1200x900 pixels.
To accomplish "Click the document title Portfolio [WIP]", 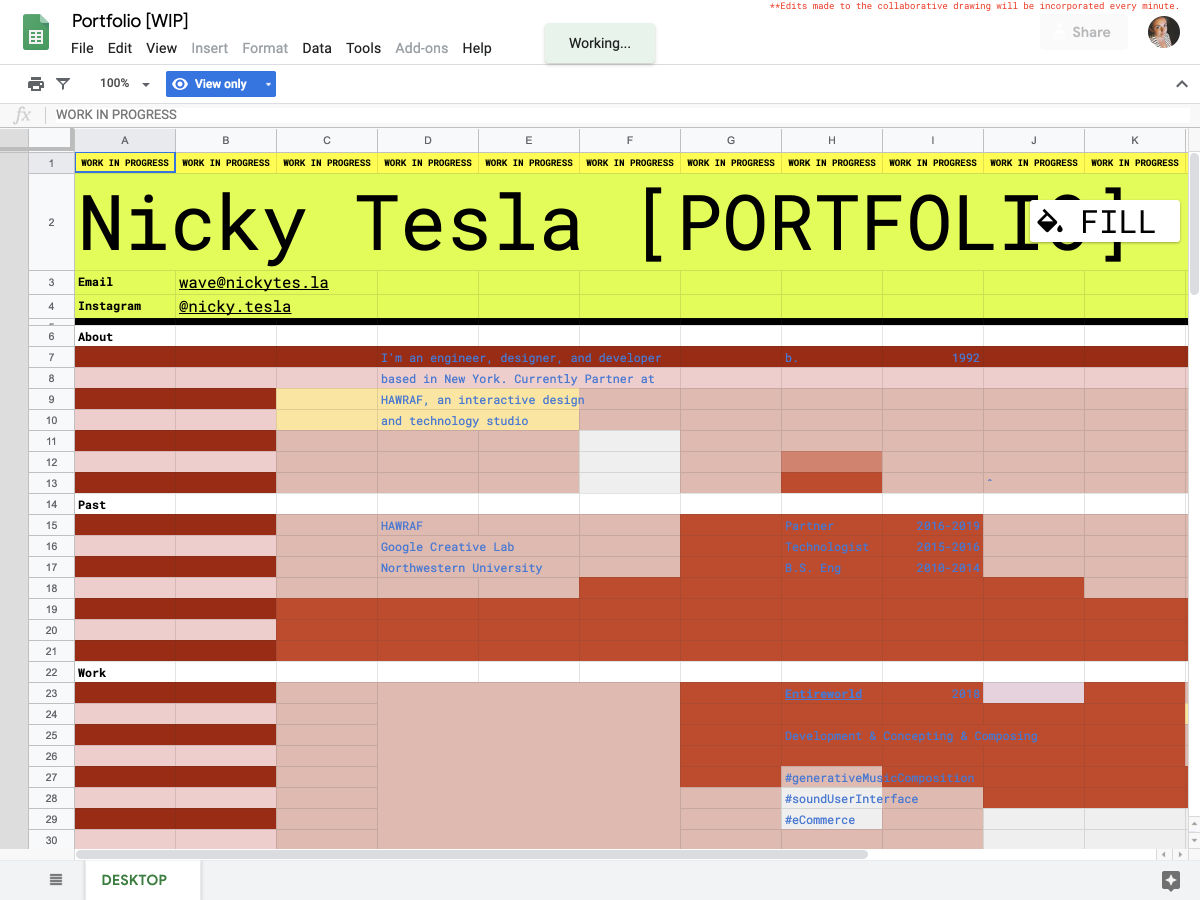I will click(x=130, y=20).
